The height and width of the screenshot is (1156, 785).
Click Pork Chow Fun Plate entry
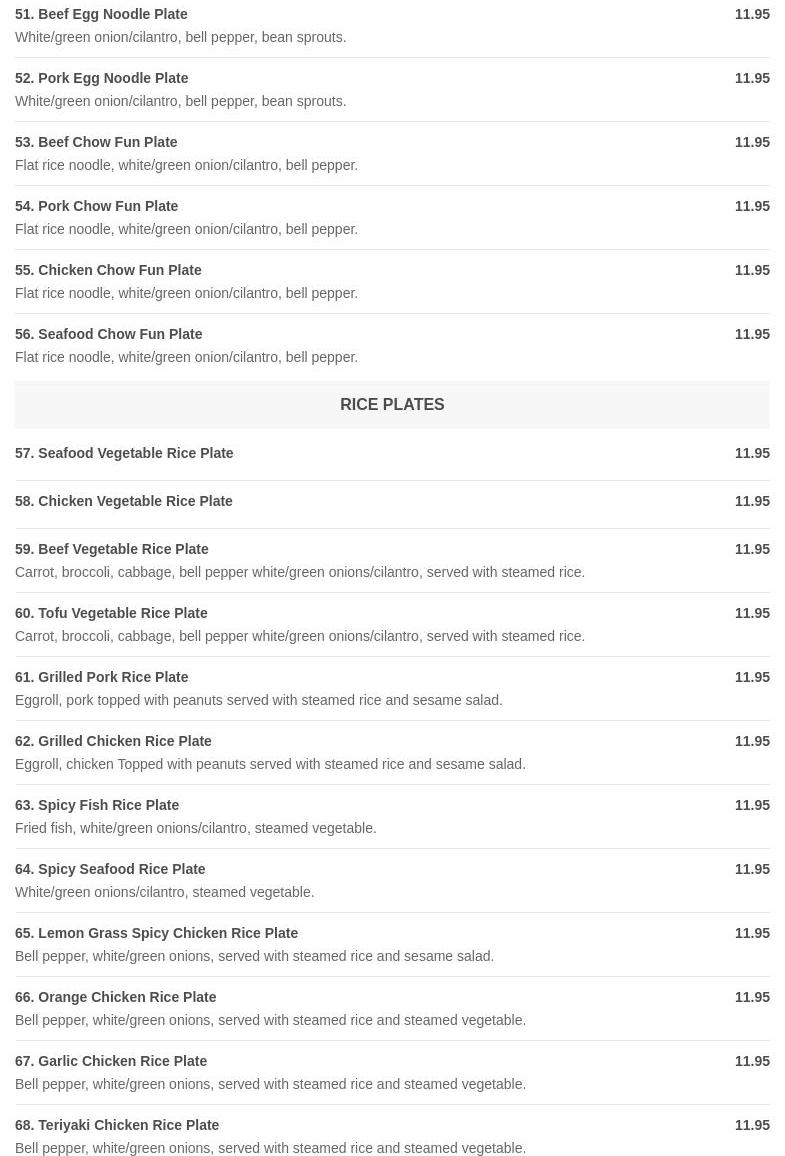click(x=96, y=206)
